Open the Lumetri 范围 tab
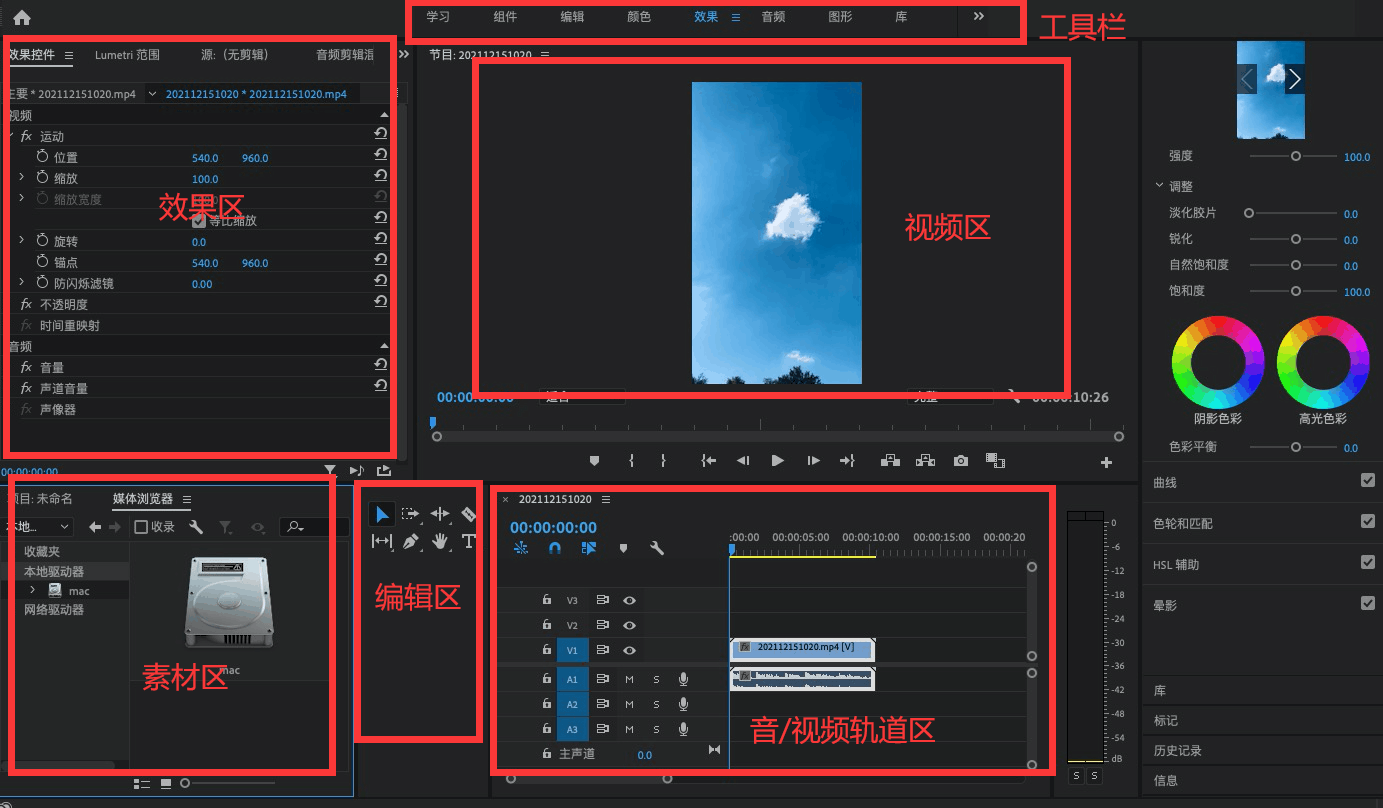The width and height of the screenshot is (1383, 808). point(127,55)
